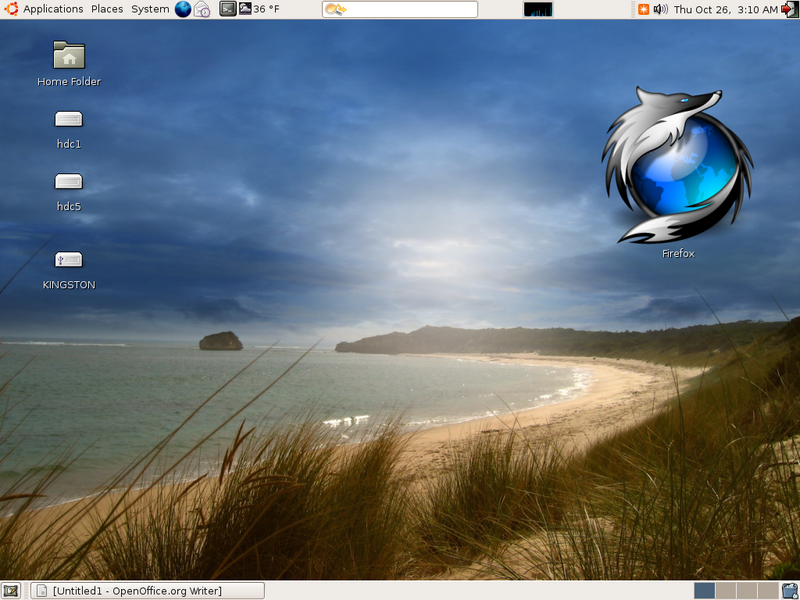Screen dimensions: 800x600
Task: Click the orange update notifier icon
Action: (x=643, y=9)
